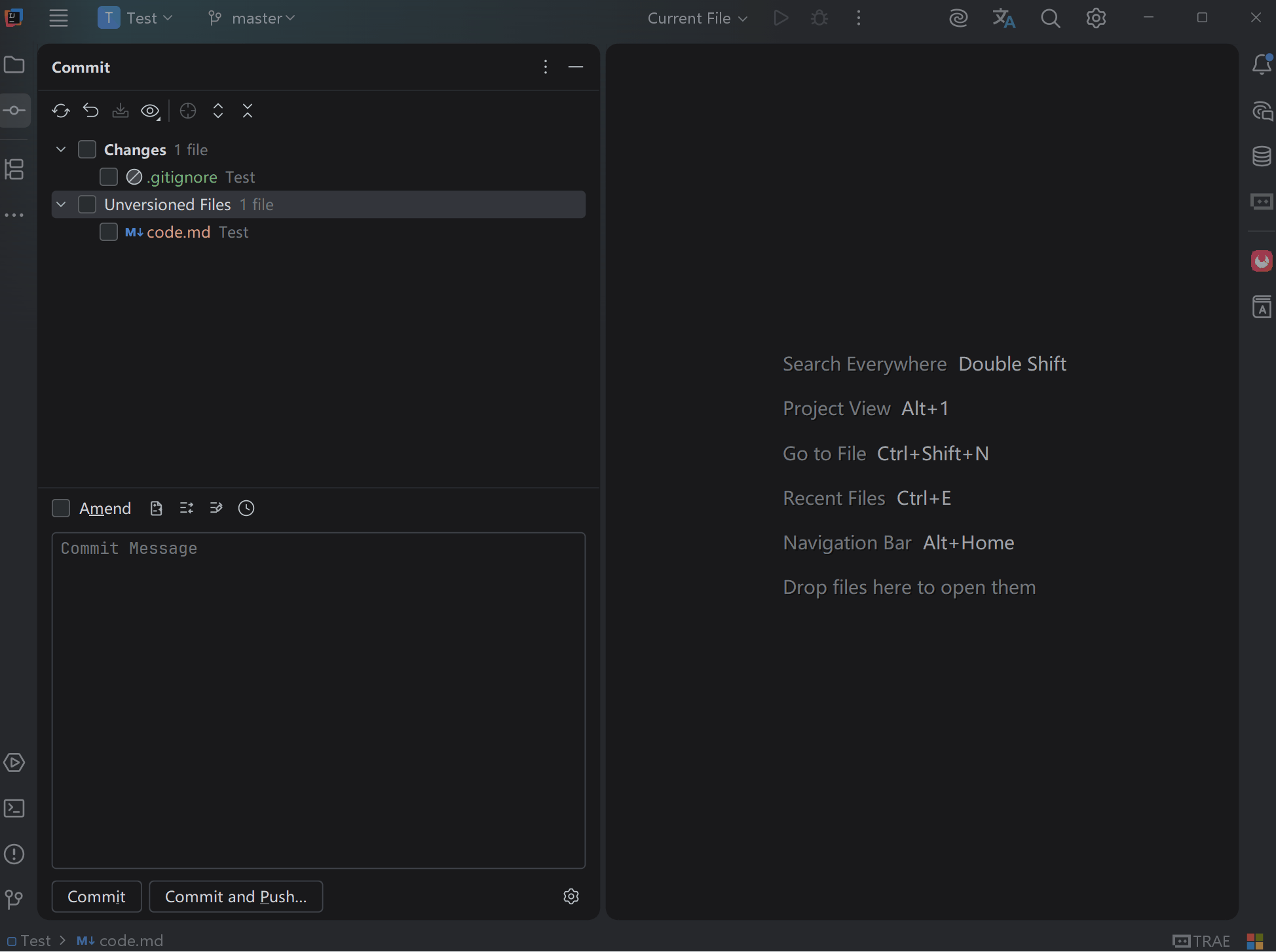This screenshot has width=1276, height=952.
Task: Open the Notifications bell
Action: coord(1262,64)
